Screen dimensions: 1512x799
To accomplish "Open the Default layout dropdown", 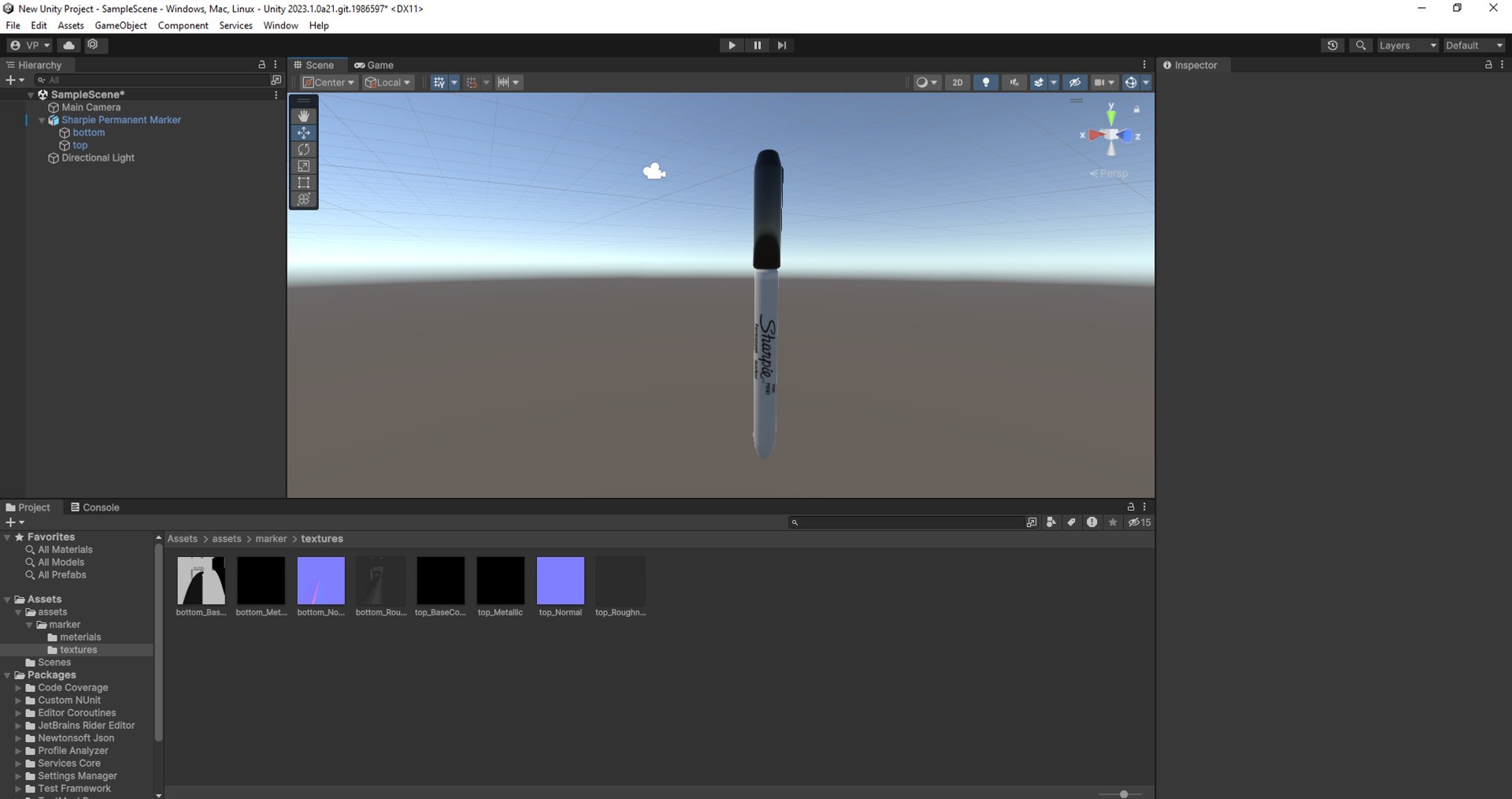I will [1474, 45].
